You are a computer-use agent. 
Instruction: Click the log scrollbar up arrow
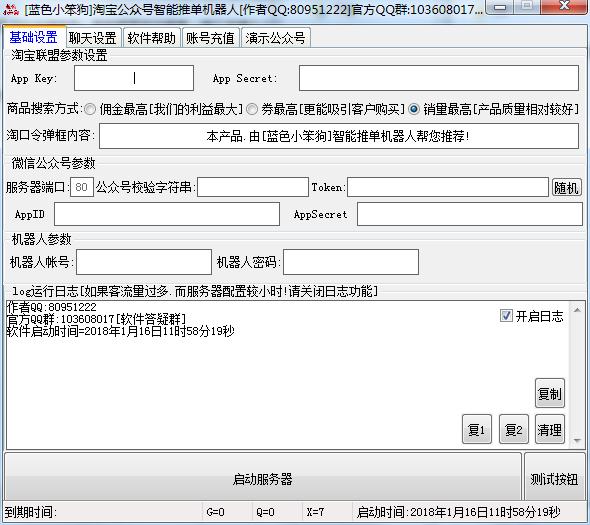click(577, 310)
